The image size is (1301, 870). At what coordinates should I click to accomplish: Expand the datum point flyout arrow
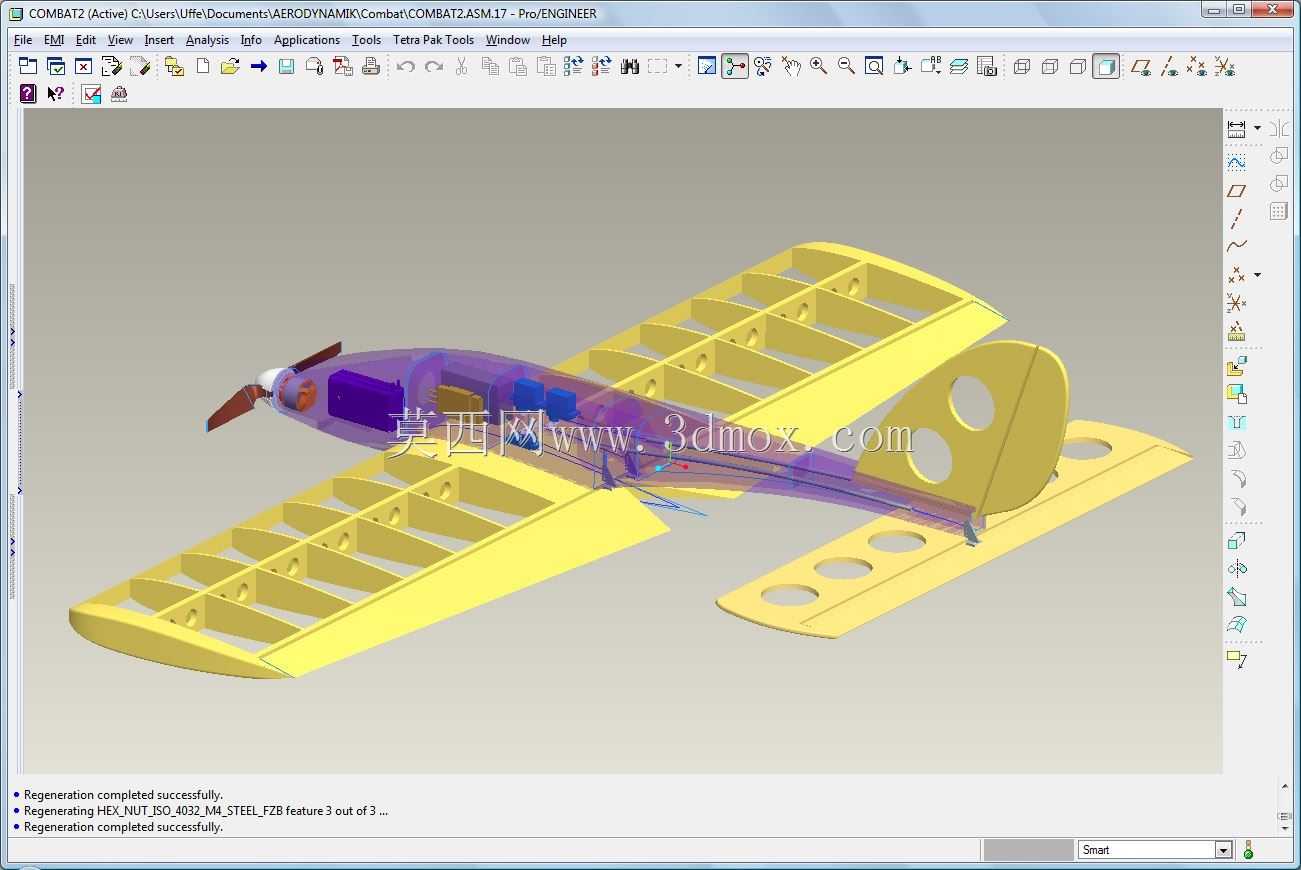[1257, 274]
